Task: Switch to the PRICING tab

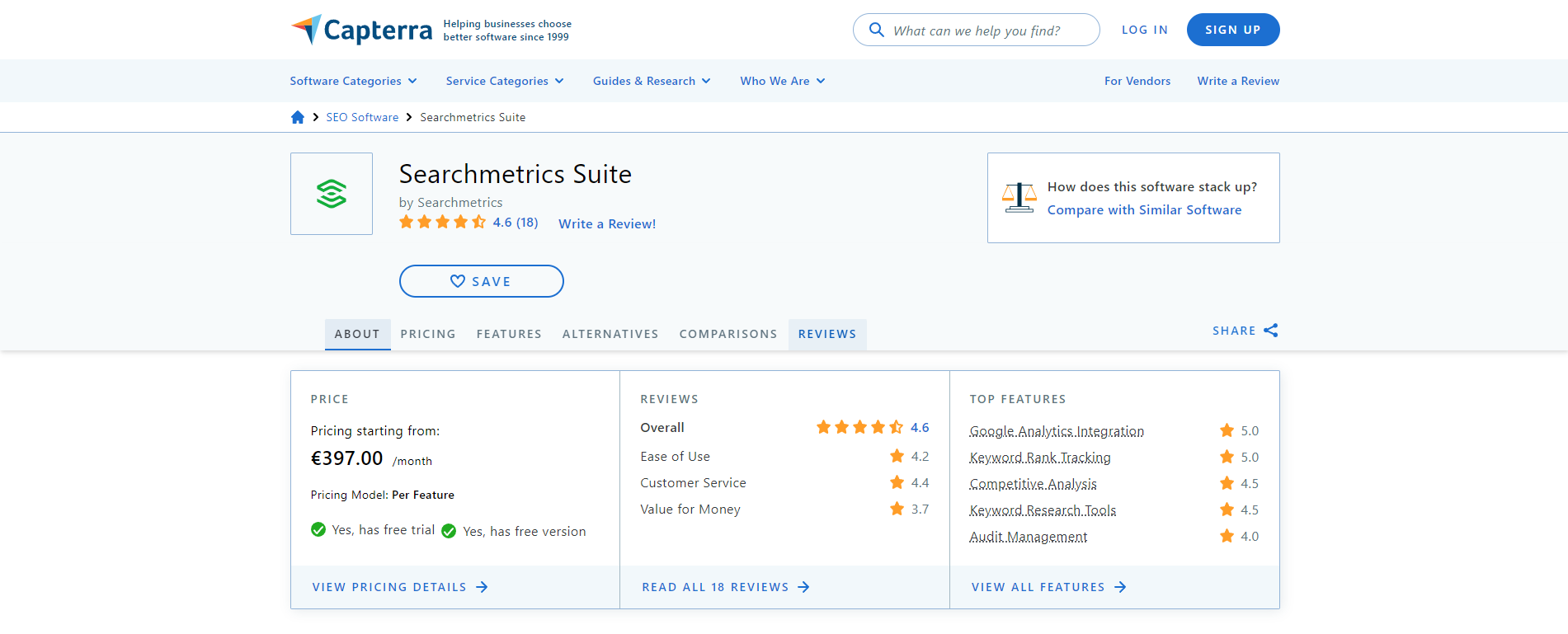Action: pos(428,334)
